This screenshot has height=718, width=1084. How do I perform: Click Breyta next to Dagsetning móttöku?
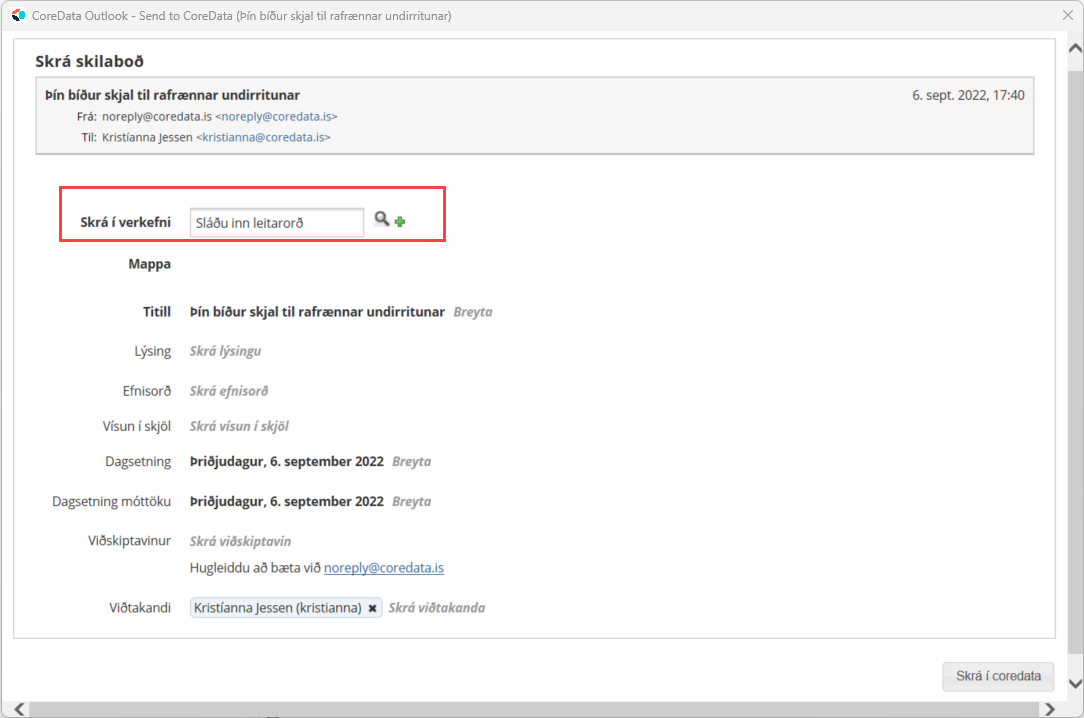click(411, 501)
